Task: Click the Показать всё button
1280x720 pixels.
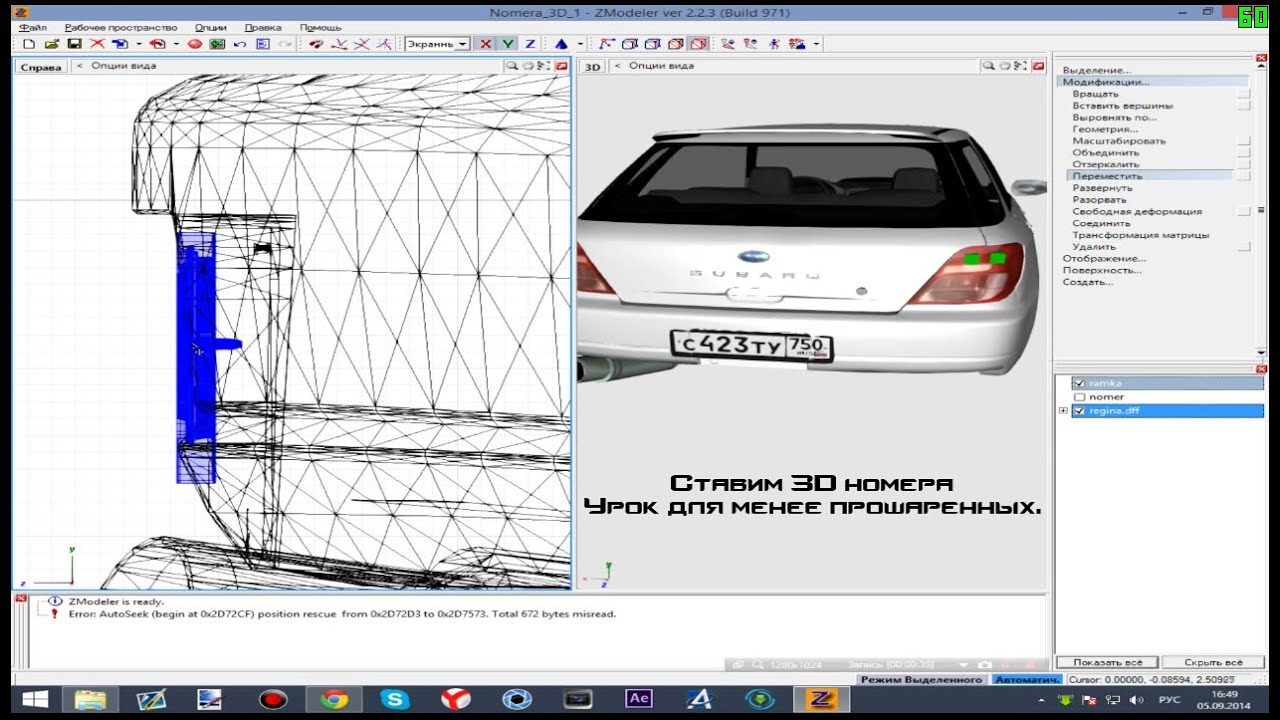Action: [x=1107, y=662]
